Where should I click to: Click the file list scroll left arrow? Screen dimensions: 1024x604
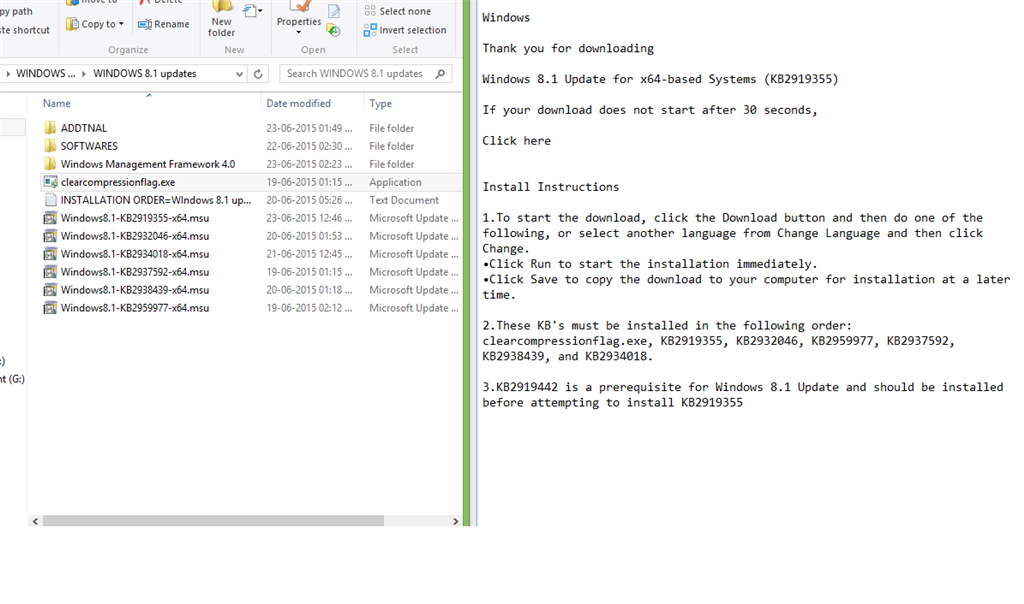[x=35, y=521]
